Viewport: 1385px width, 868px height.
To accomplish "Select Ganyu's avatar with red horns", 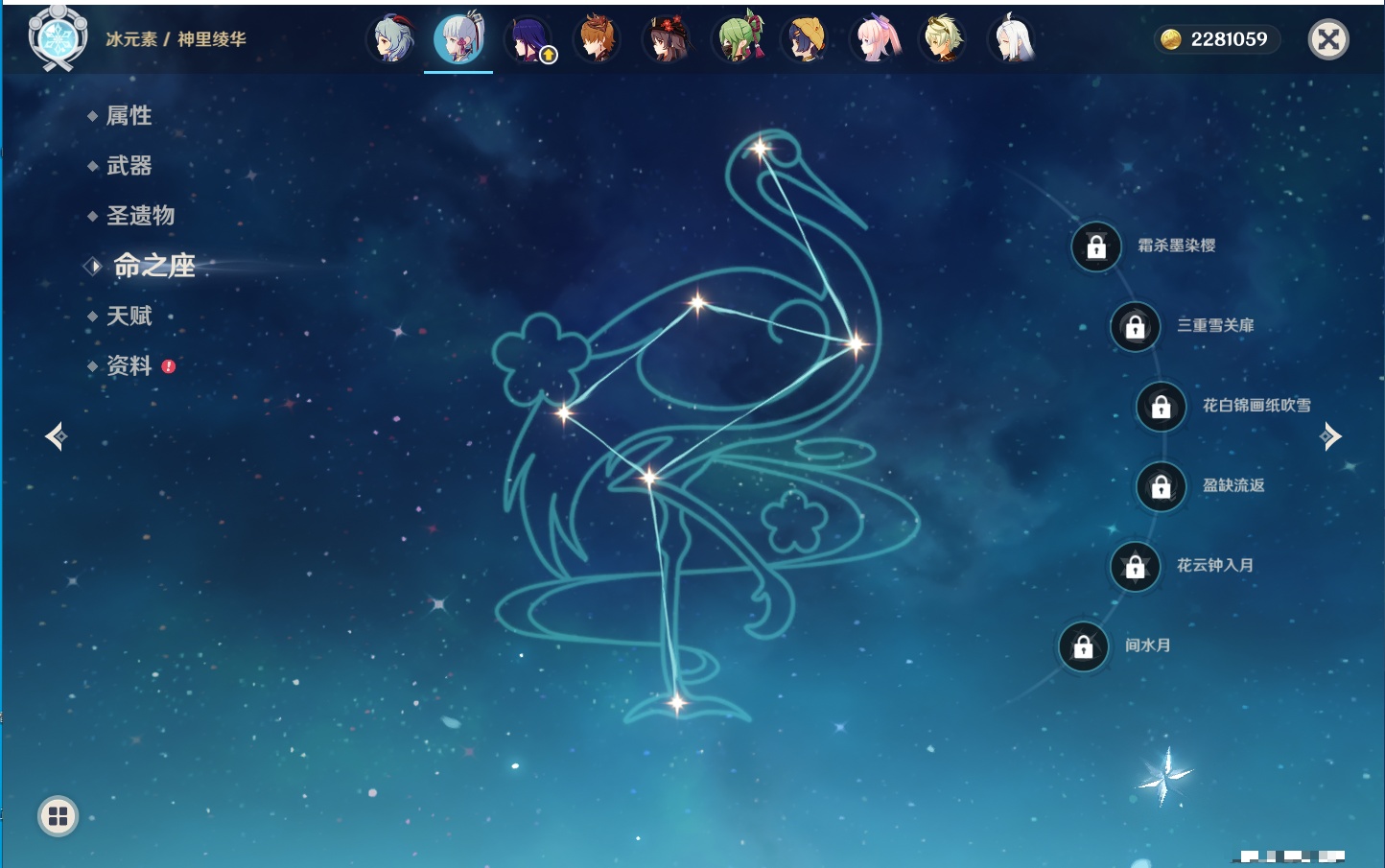I will [391, 39].
